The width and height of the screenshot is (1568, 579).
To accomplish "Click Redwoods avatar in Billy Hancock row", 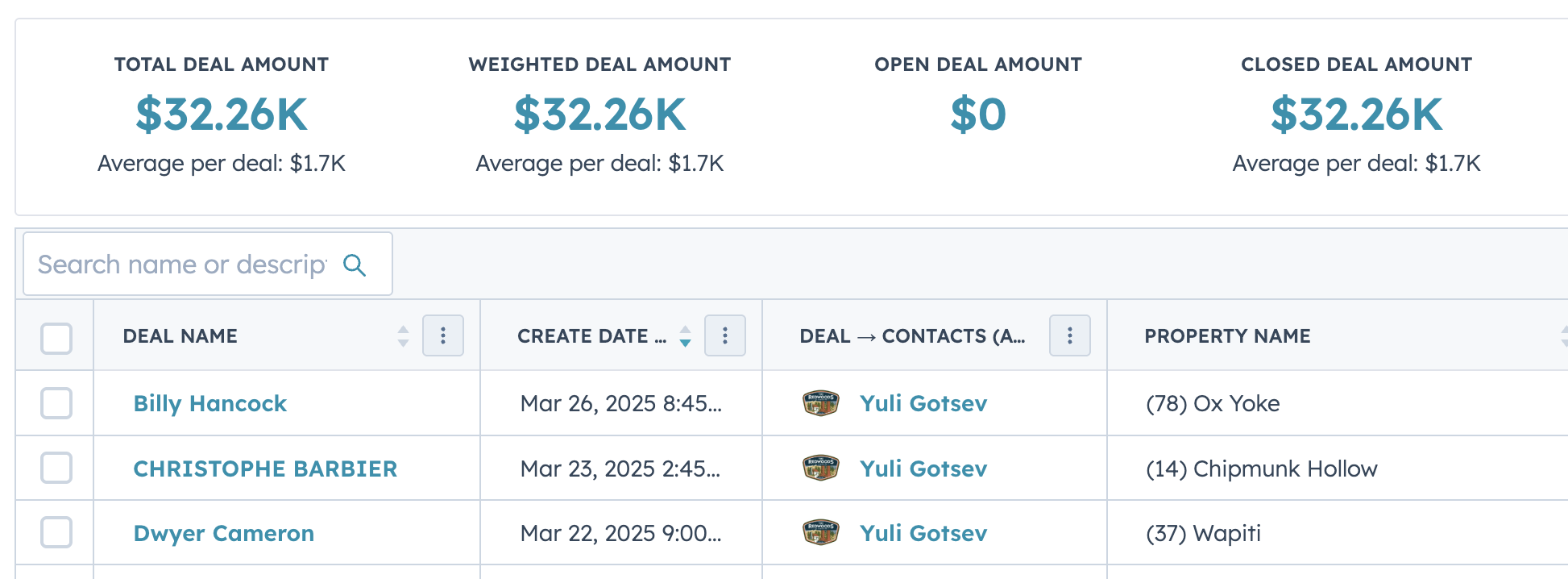I will (x=821, y=402).
